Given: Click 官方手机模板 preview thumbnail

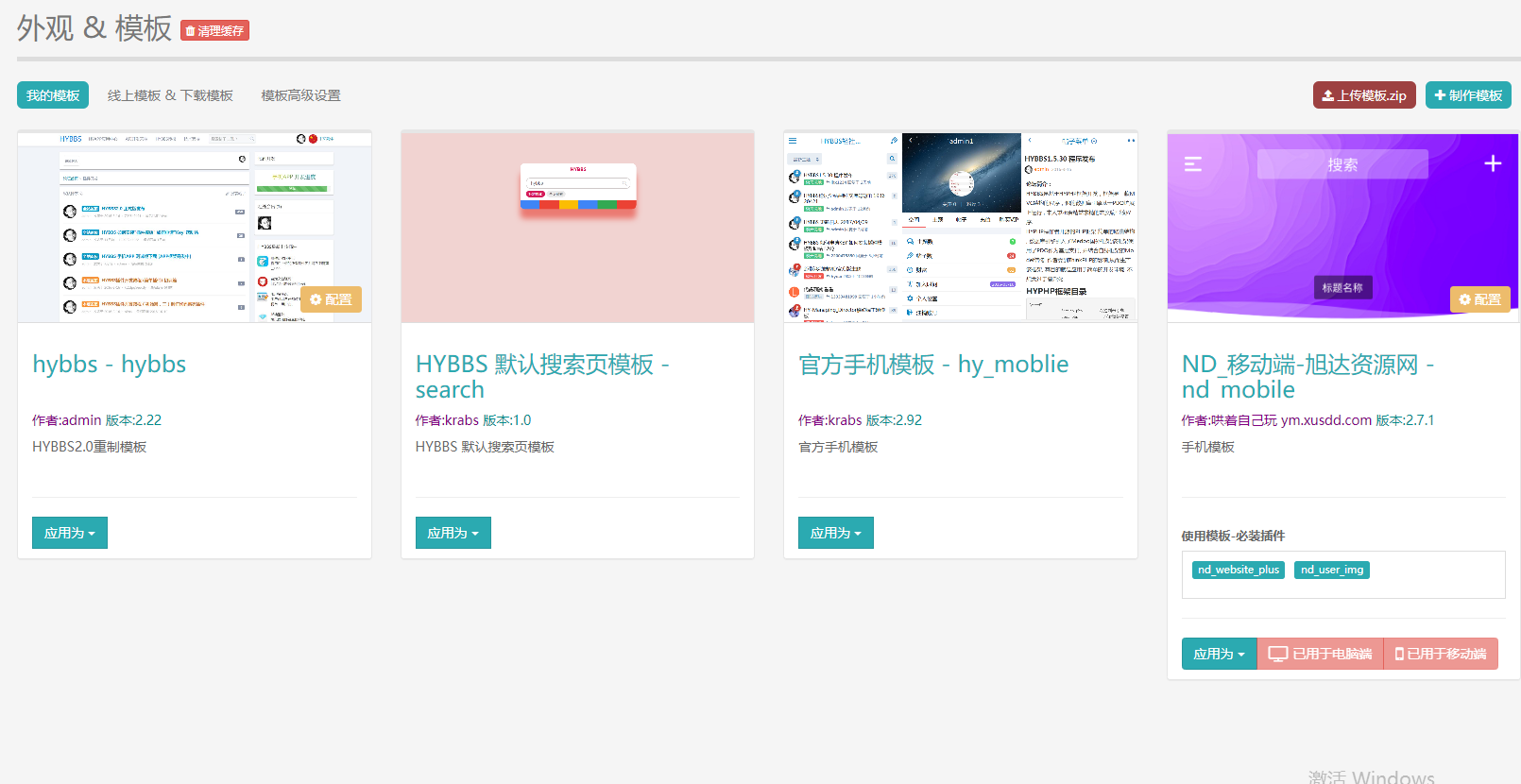Looking at the screenshot, I should [x=961, y=228].
